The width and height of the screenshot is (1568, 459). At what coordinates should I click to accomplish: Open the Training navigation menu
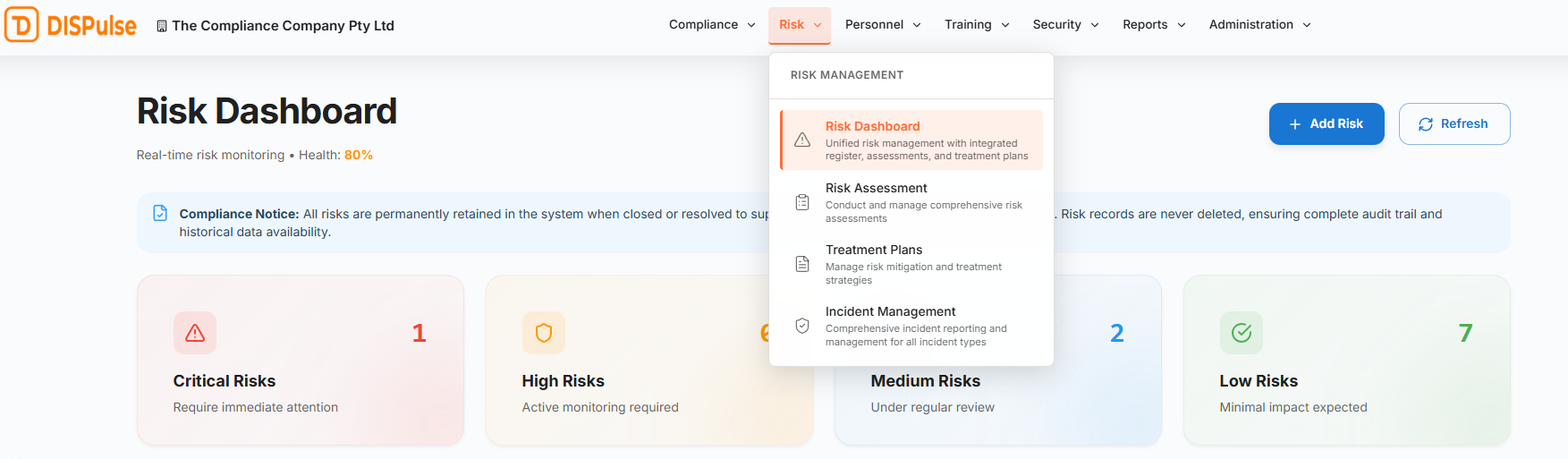977,25
